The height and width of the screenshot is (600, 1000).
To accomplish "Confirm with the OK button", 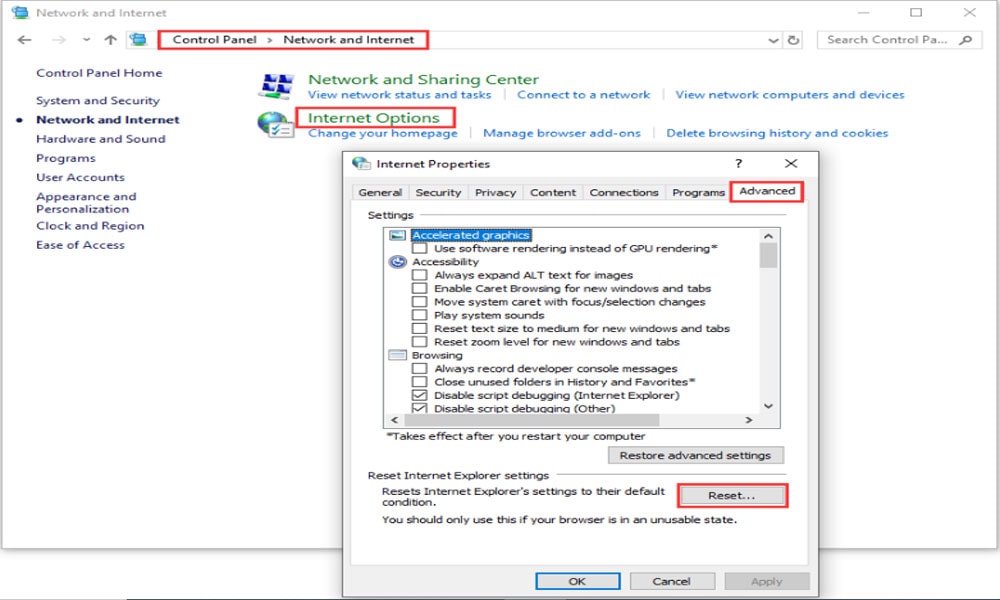I will point(577,581).
